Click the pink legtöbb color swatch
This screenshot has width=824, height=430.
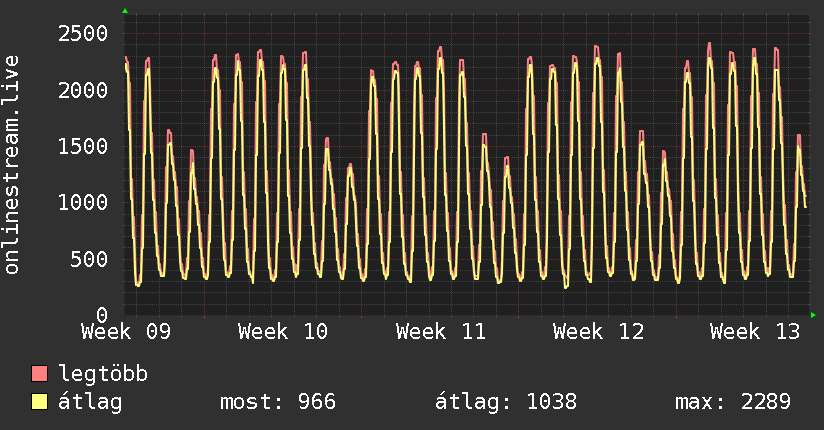(39, 373)
